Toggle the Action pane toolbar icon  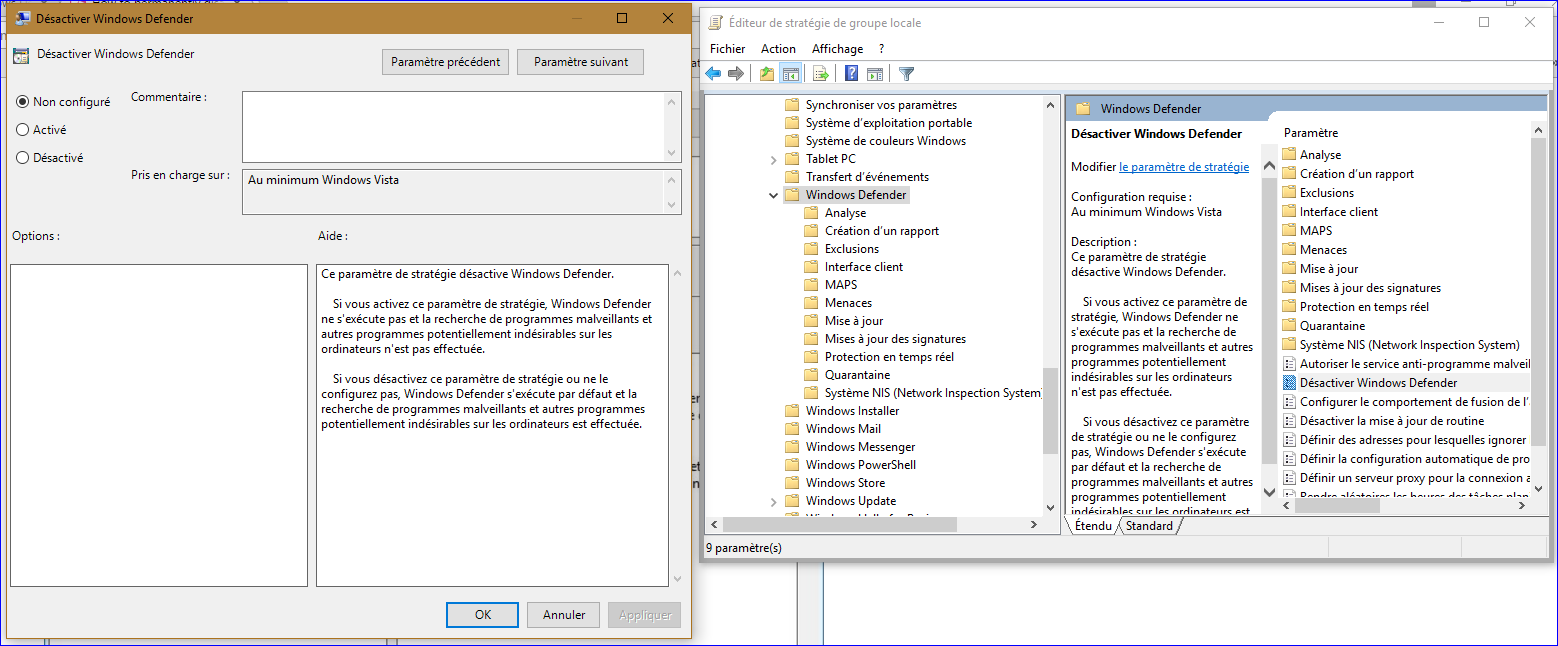coord(875,73)
